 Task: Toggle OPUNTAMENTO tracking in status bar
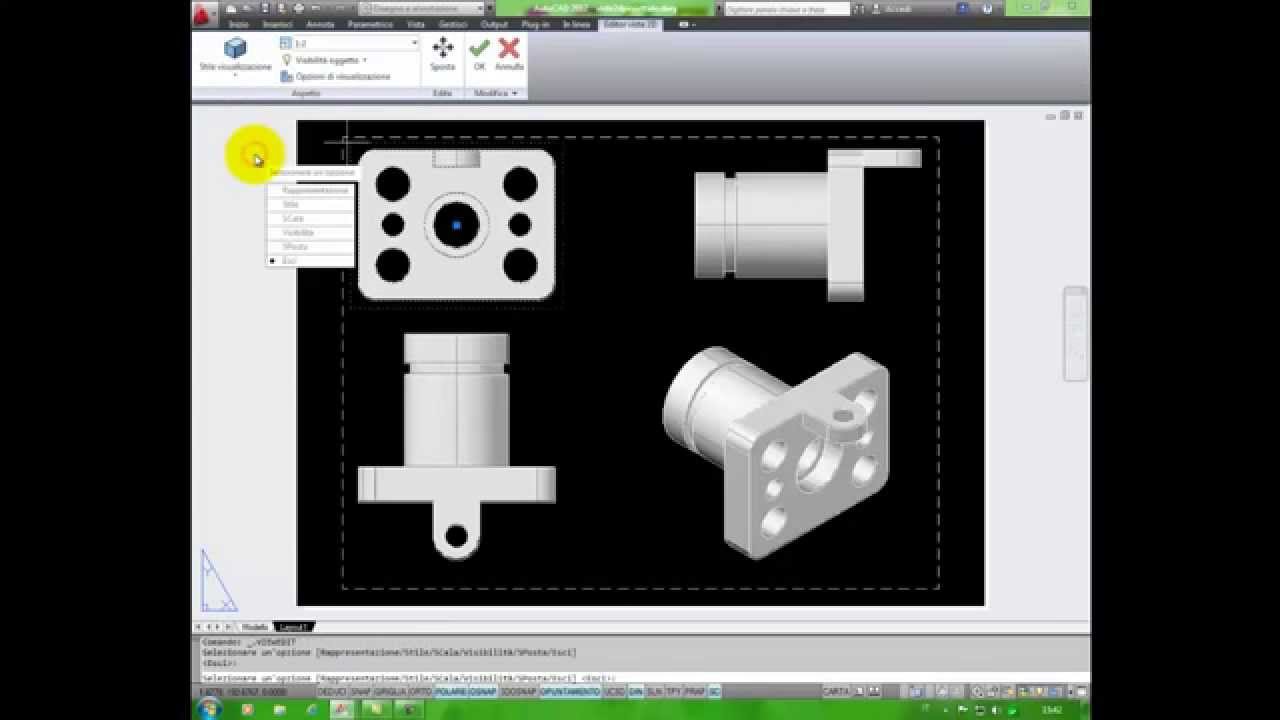570,692
